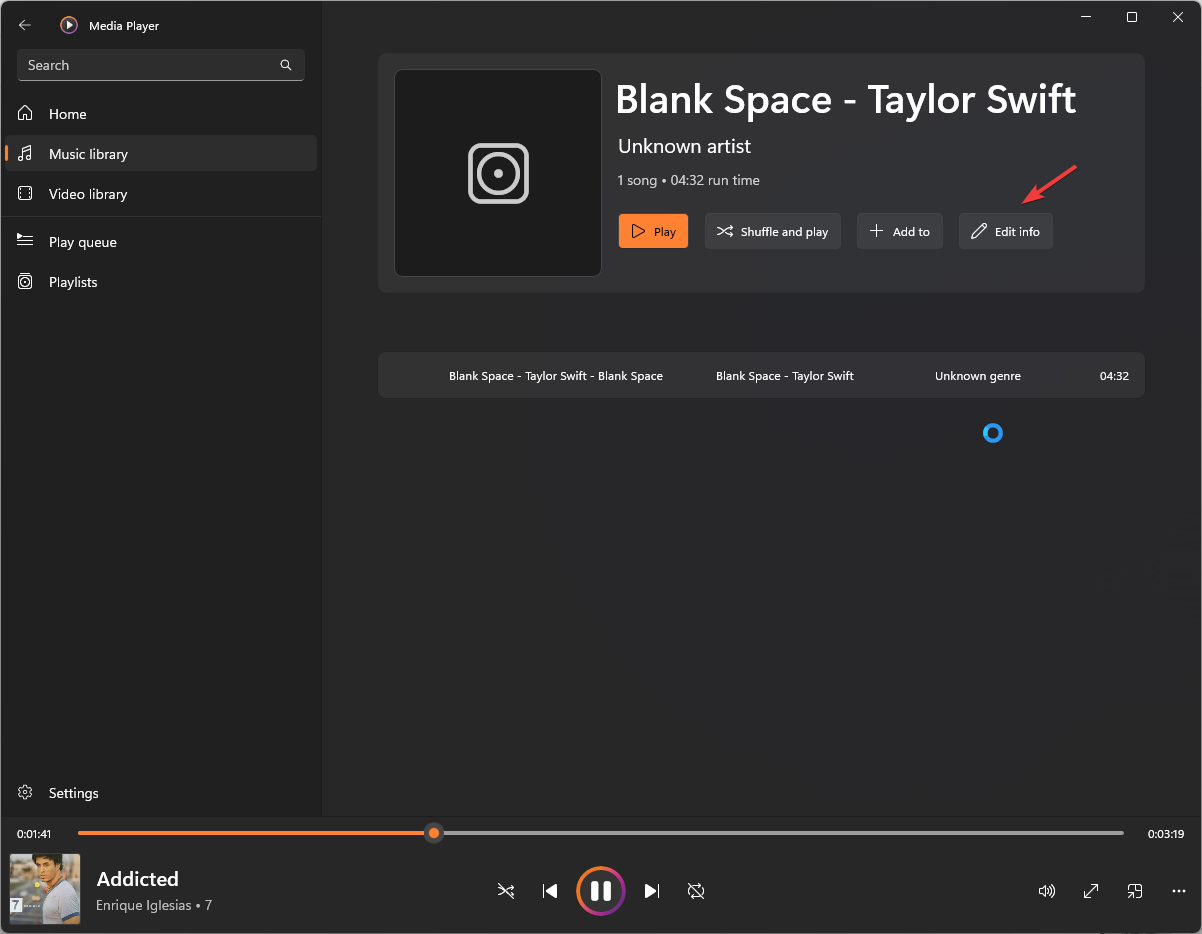Image resolution: width=1202 pixels, height=934 pixels.
Task: Toggle repeat mode
Action: tap(696, 891)
